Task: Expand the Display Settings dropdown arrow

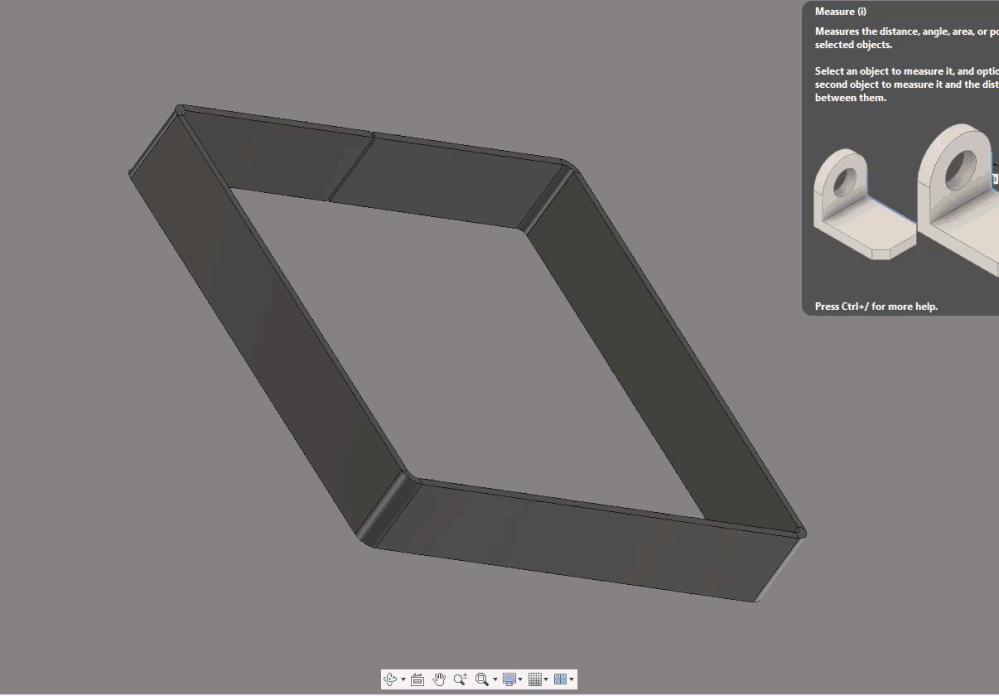Action: pyautogui.click(x=521, y=679)
